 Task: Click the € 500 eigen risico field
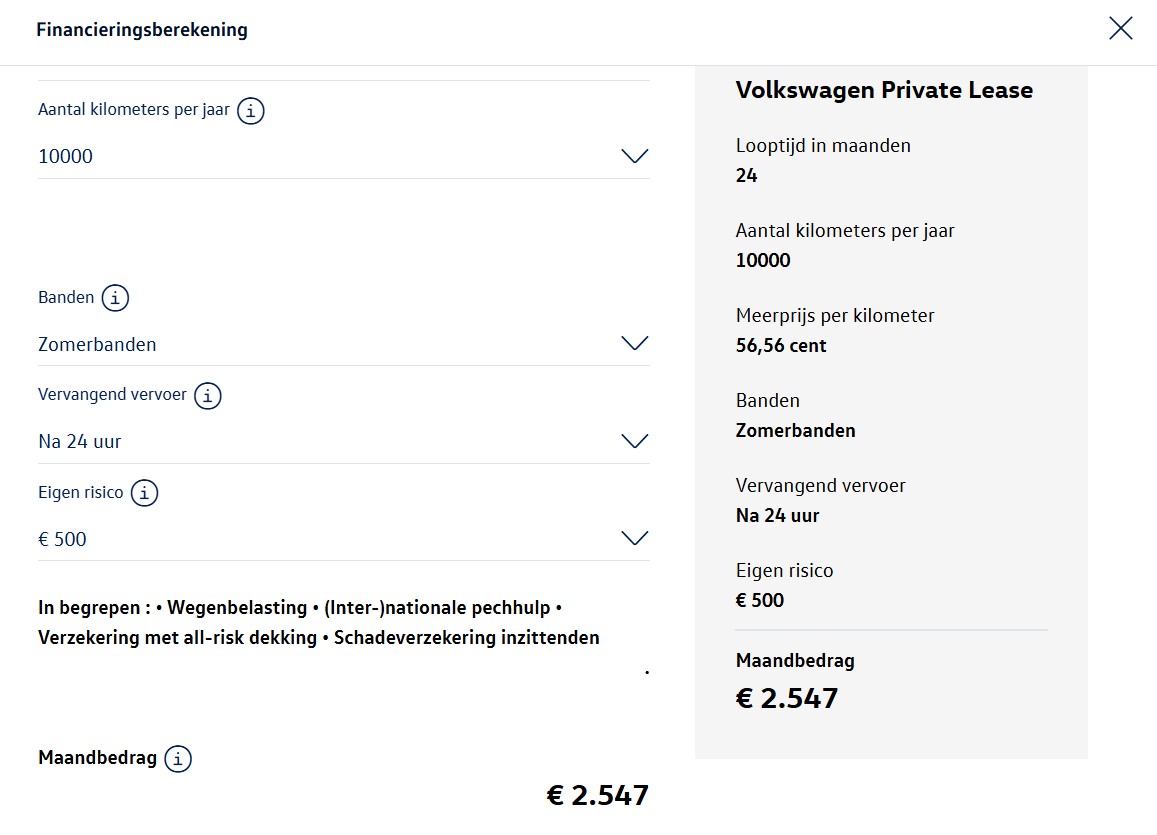344,539
